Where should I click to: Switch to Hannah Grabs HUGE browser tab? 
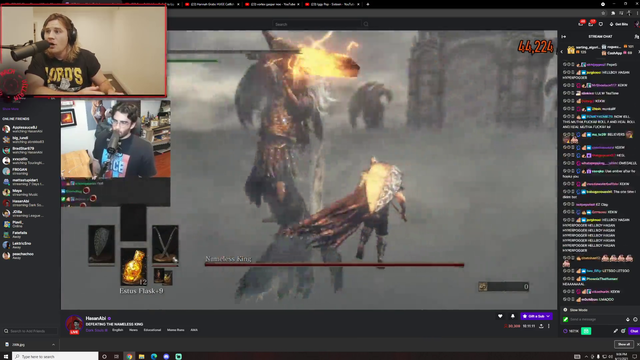[x=212, y=4]
